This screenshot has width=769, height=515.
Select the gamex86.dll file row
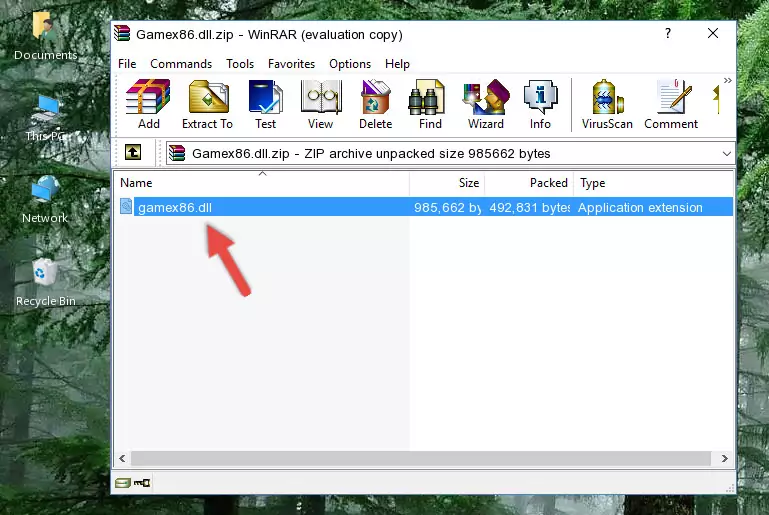point(425,207)
